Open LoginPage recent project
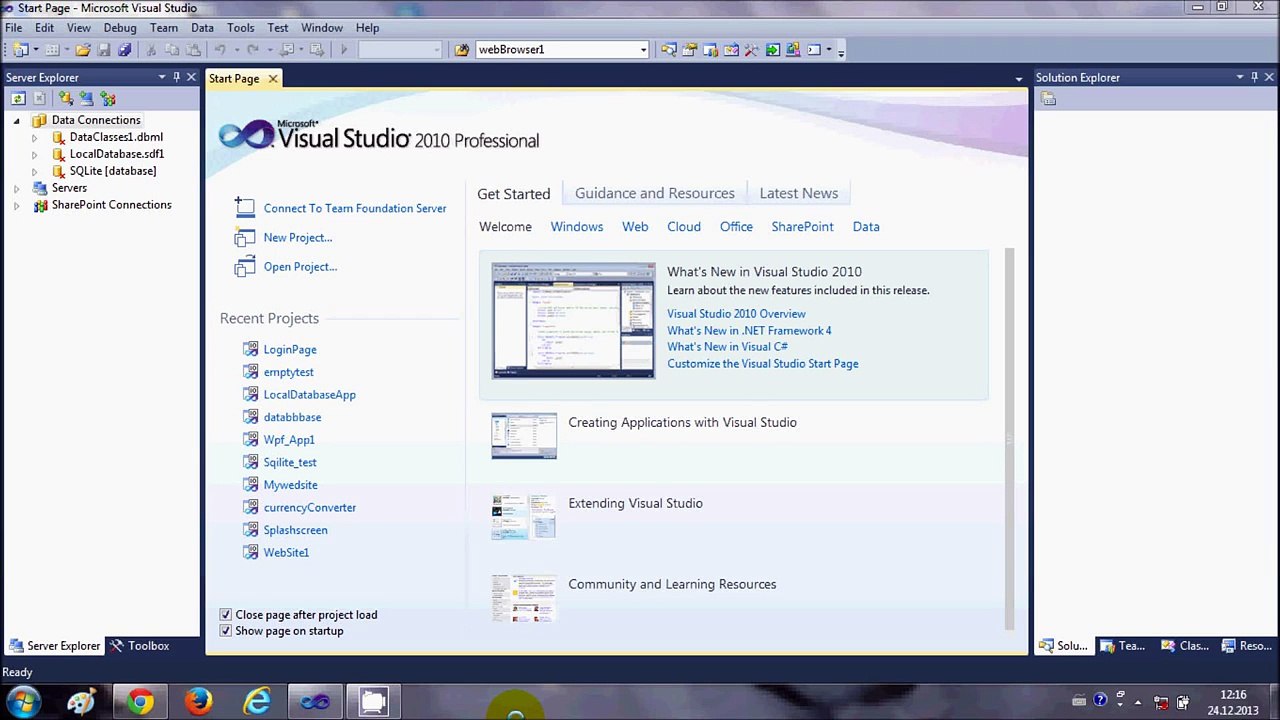This screenshot has height=720, width=1280. (290, 350)
